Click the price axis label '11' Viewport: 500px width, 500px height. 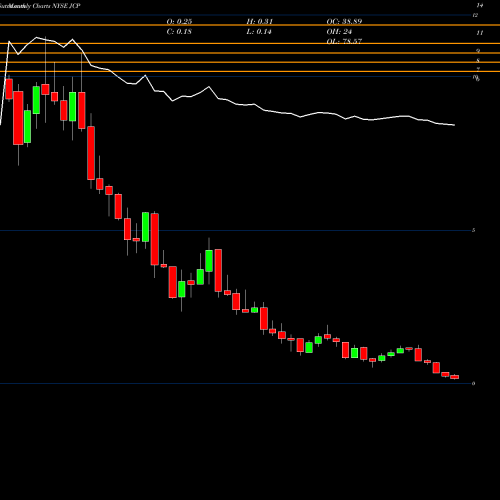tap(480, 33)
